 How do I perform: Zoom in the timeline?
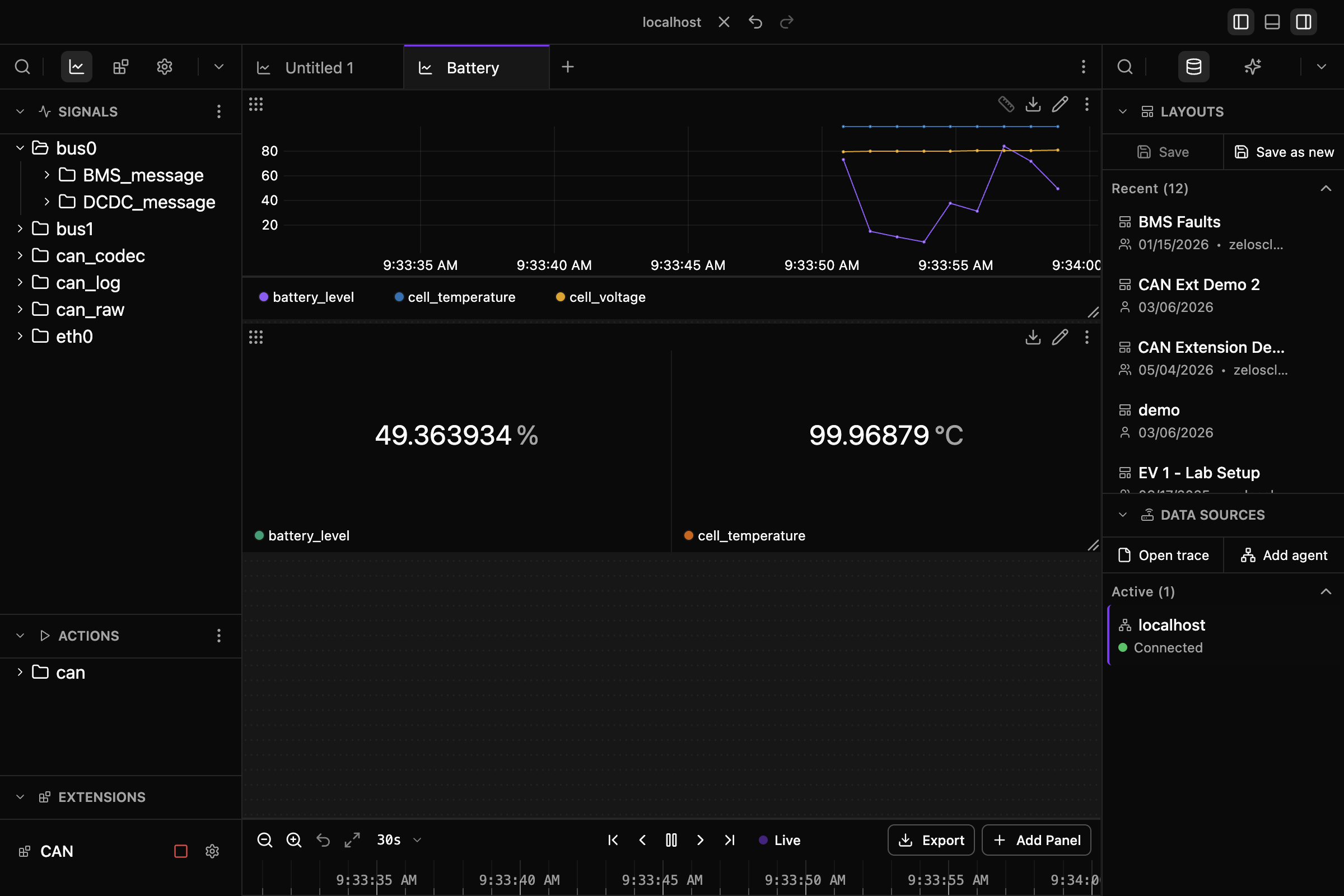(x=293, y=840)
